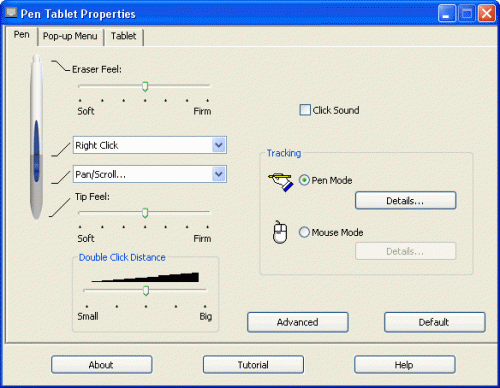Switch to the Pop-up Menu tab
The width and height of the screenshot is (500, 388).
pyautogui.click(x=70, y=36)
